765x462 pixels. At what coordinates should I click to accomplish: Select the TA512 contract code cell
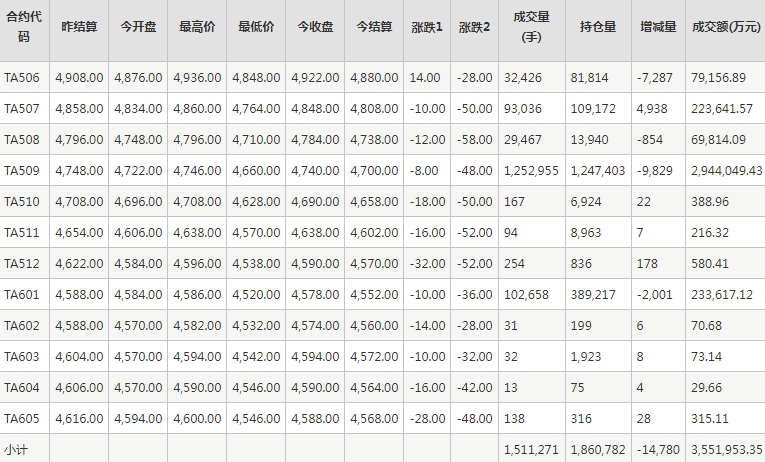click(22, 263)
